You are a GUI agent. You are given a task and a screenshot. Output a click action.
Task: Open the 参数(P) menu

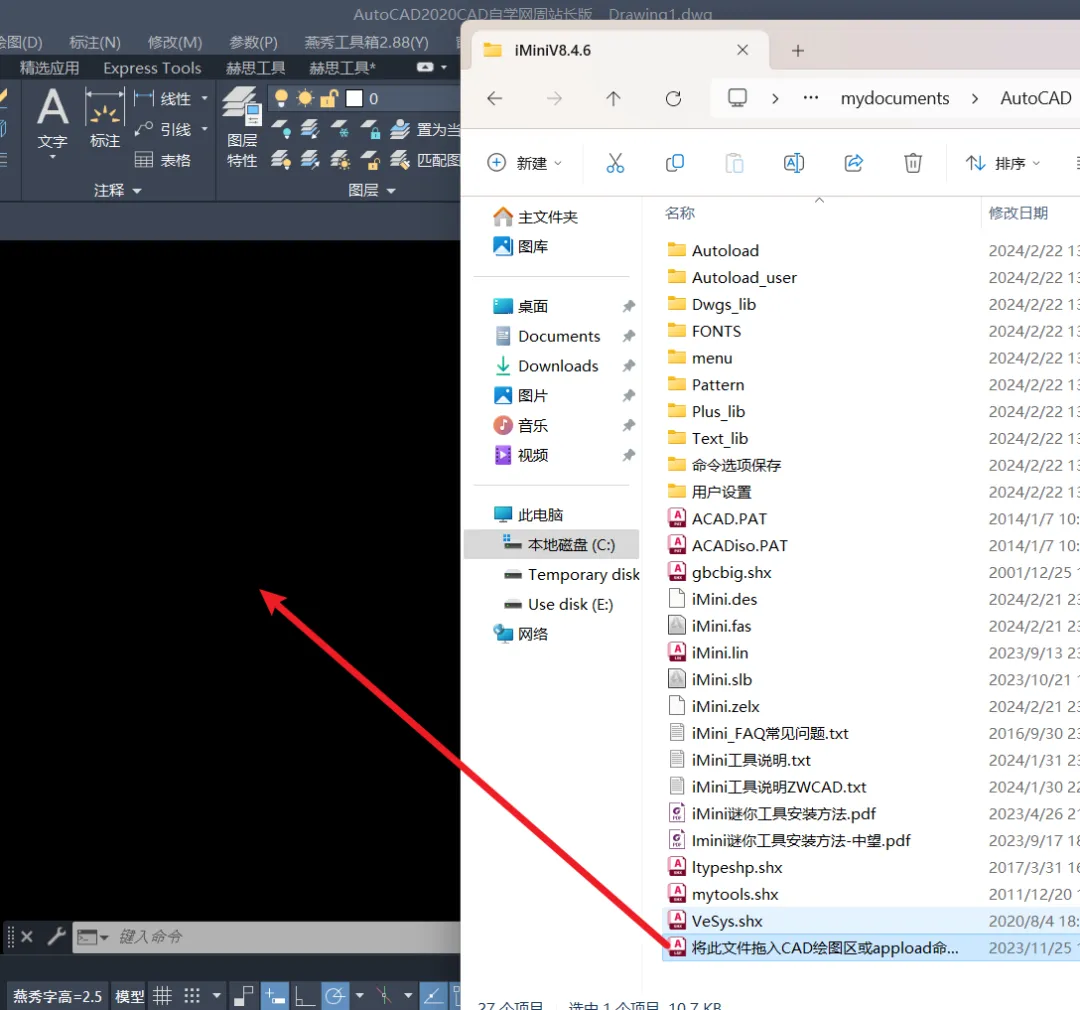tap(253, 43)
